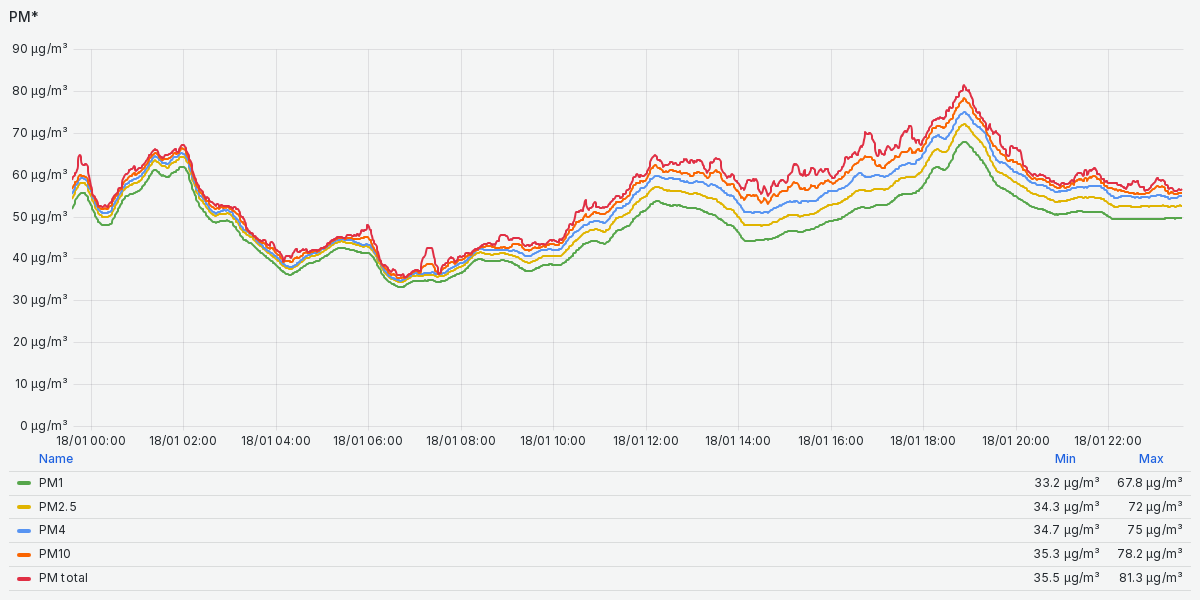The image size is (1200, 600).
Task: Click the orange PM10 legend color swatch
Action: point(24,554)
